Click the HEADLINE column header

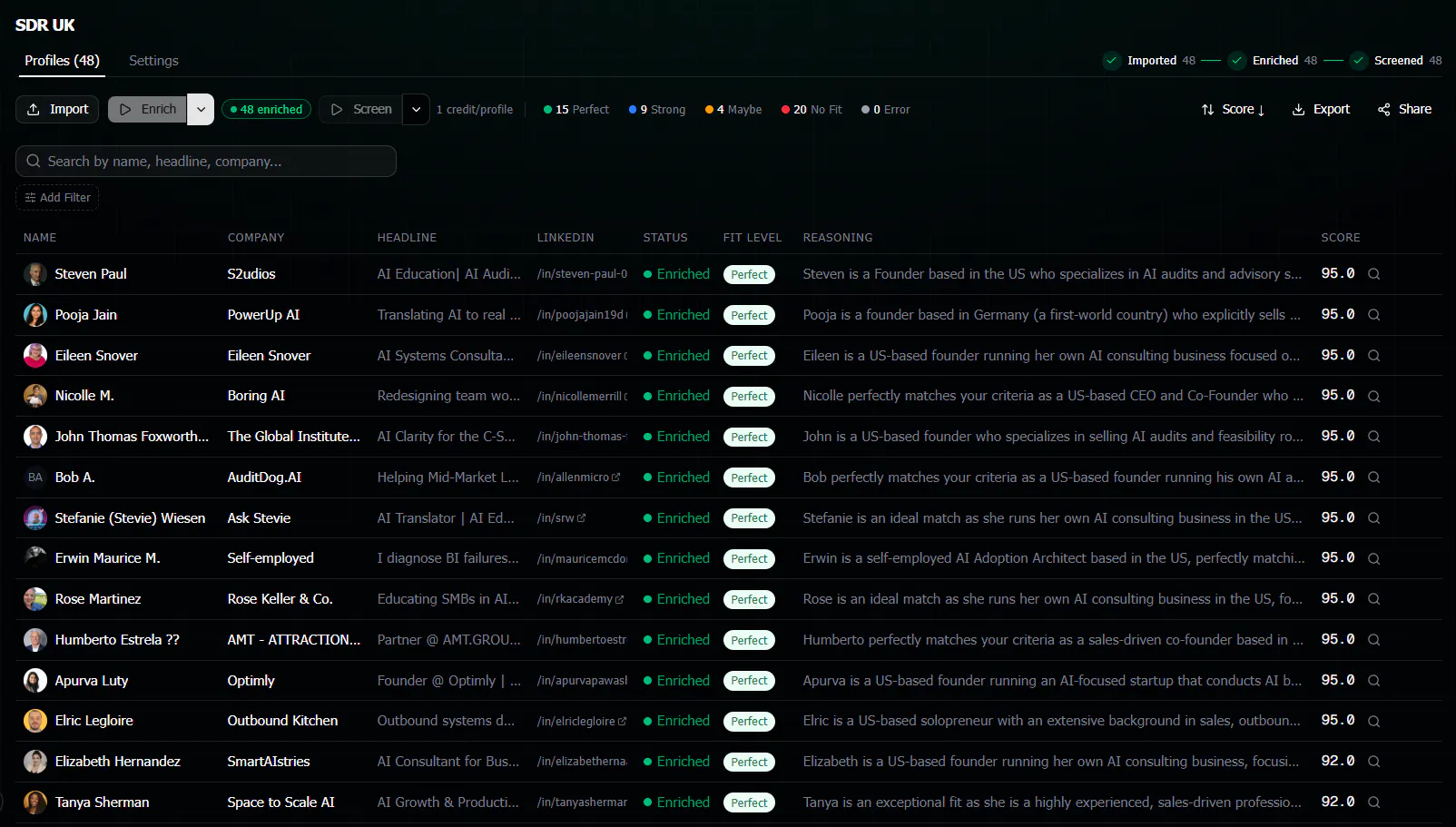click(407, 238)
